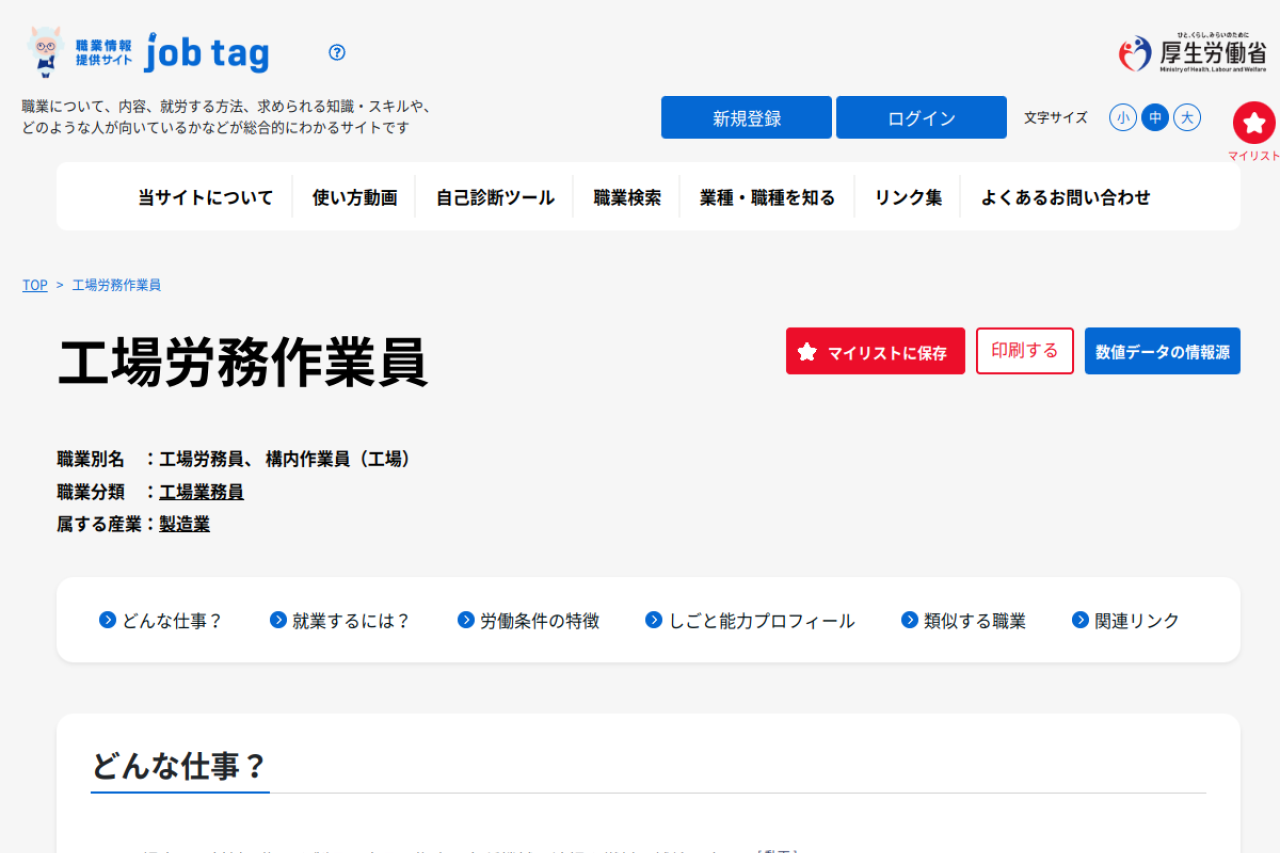
Task: Open 数値データの情報源
Action: click(x=1162, y=351)
